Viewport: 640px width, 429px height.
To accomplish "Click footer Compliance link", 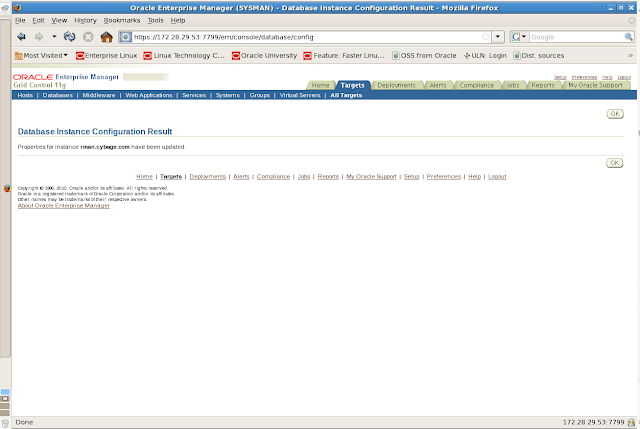I will coord(273,176).
